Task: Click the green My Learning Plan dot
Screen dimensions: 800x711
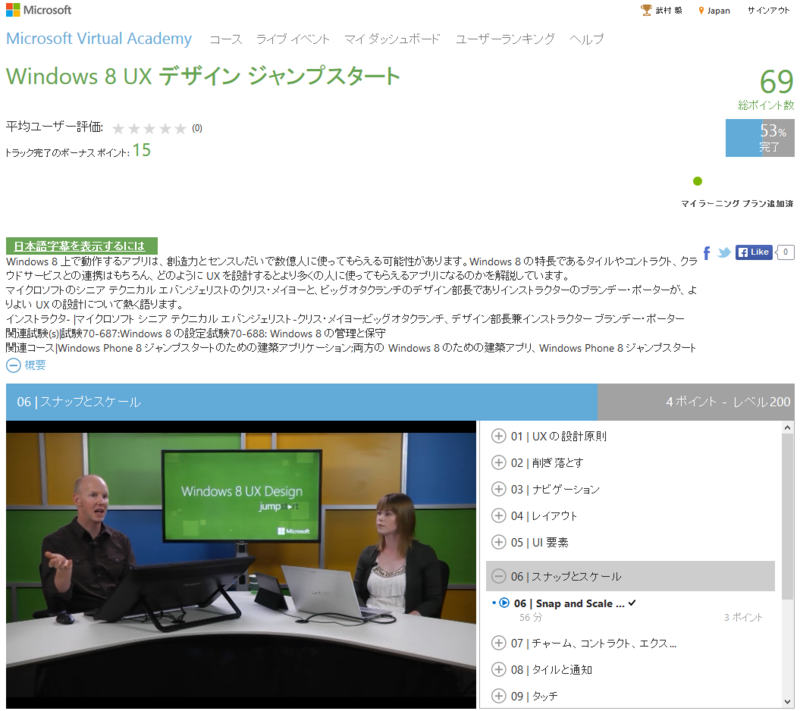Action: tap(697, 181)
